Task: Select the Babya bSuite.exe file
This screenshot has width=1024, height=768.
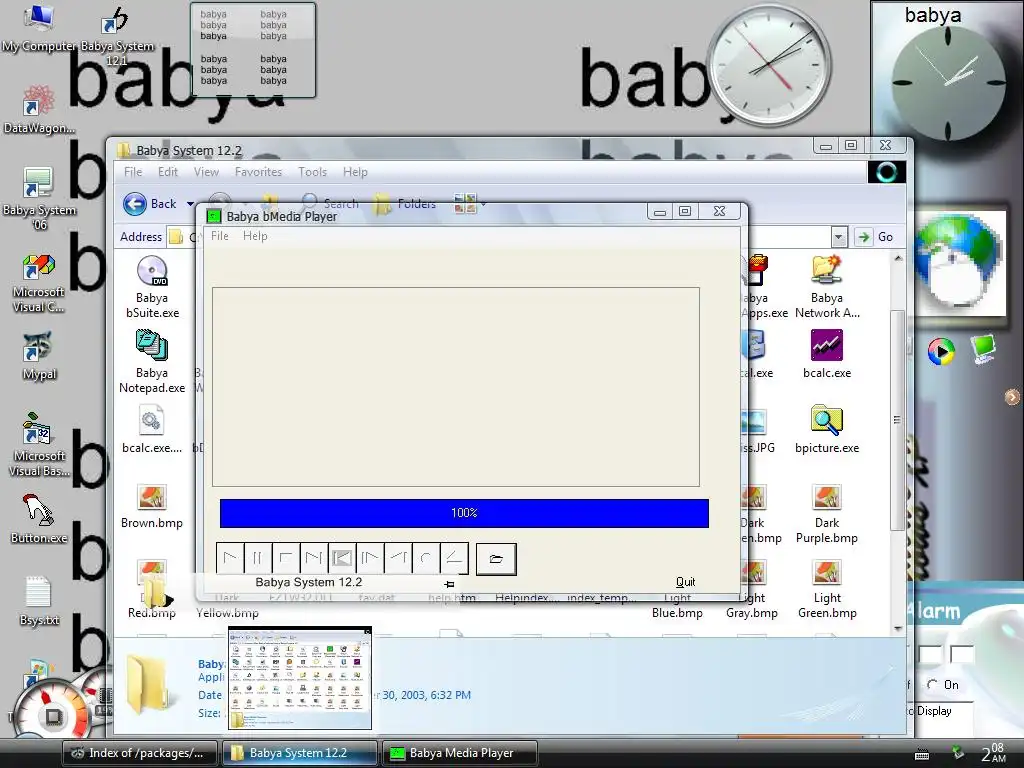Action: [x=152, y=287]
